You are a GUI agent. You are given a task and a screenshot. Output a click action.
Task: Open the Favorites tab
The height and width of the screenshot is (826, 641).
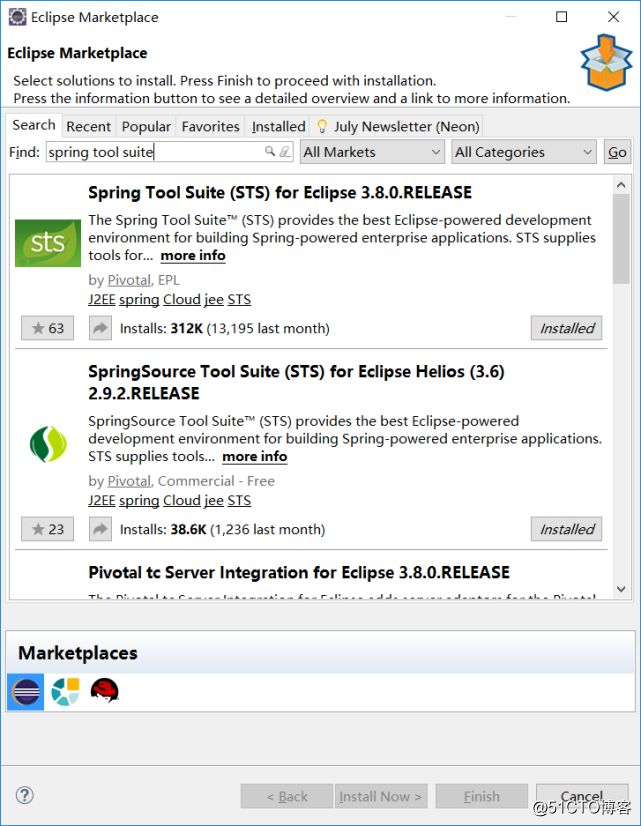point(210,126)
